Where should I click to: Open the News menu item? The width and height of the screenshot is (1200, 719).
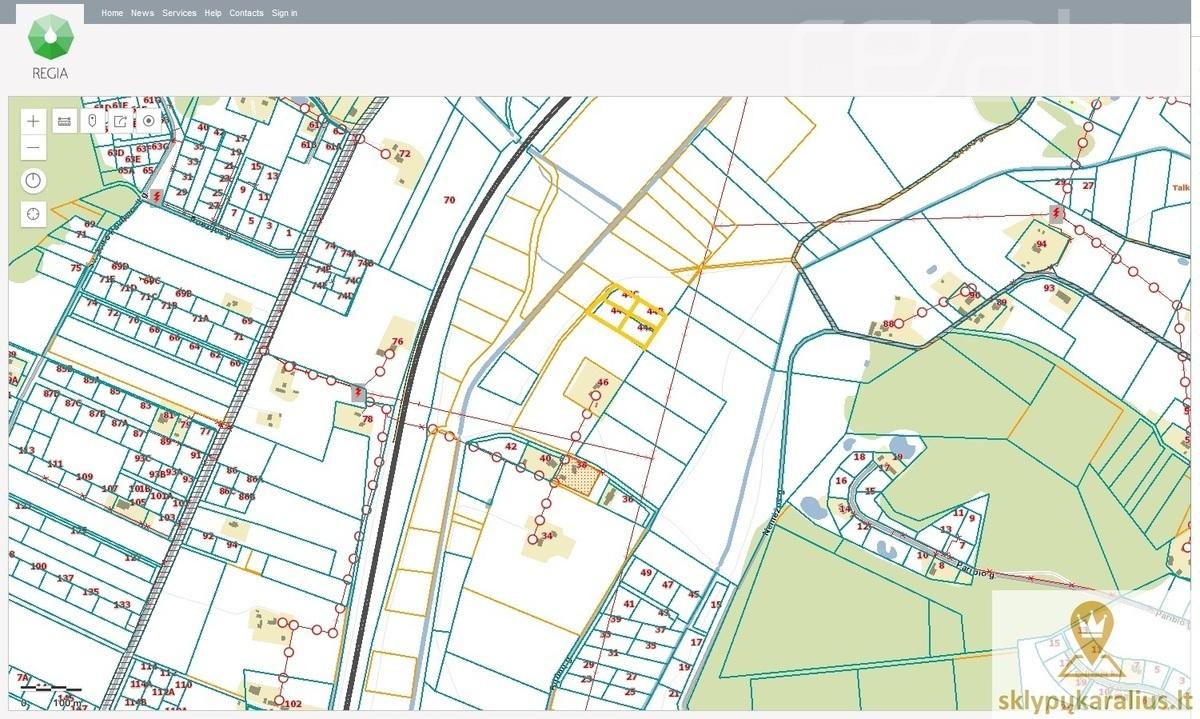tap(142, 13)
